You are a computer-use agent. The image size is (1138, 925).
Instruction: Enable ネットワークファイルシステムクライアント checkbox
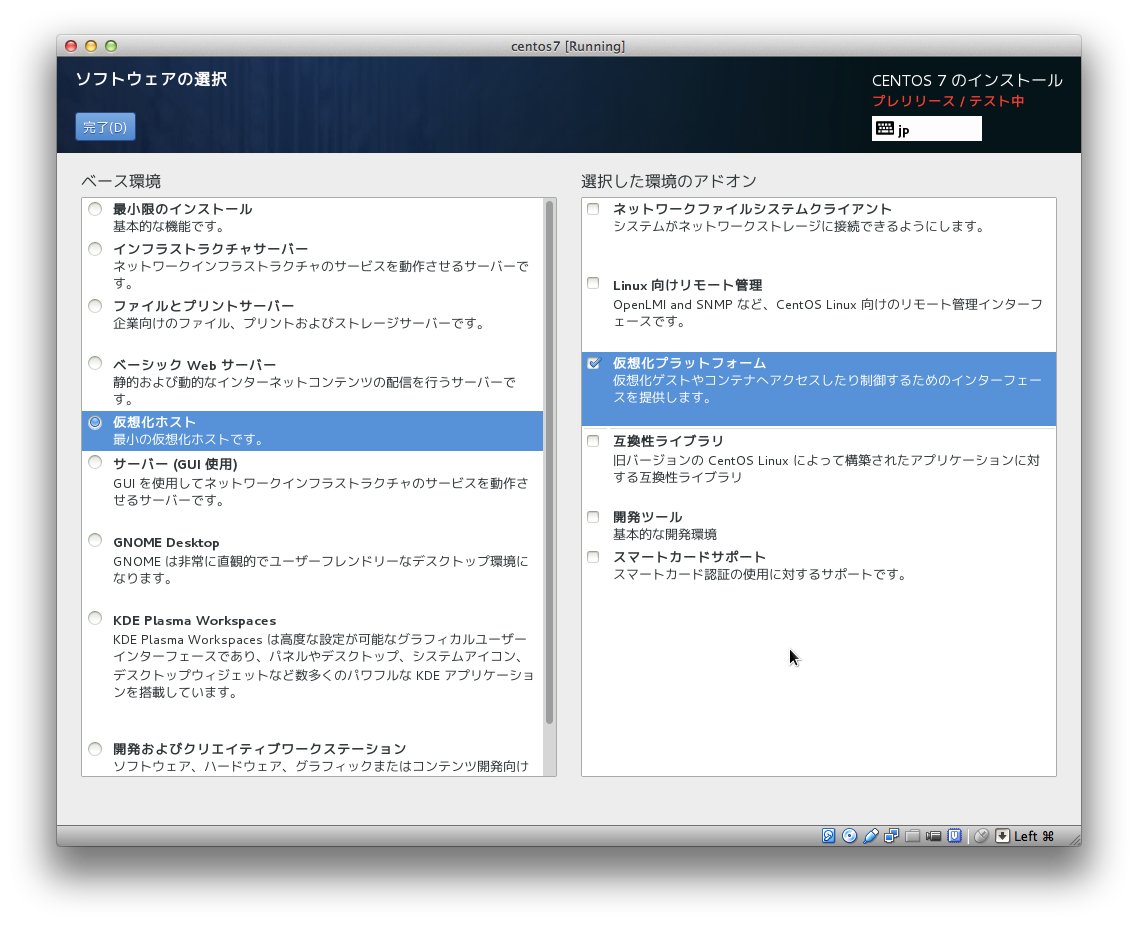593,209
